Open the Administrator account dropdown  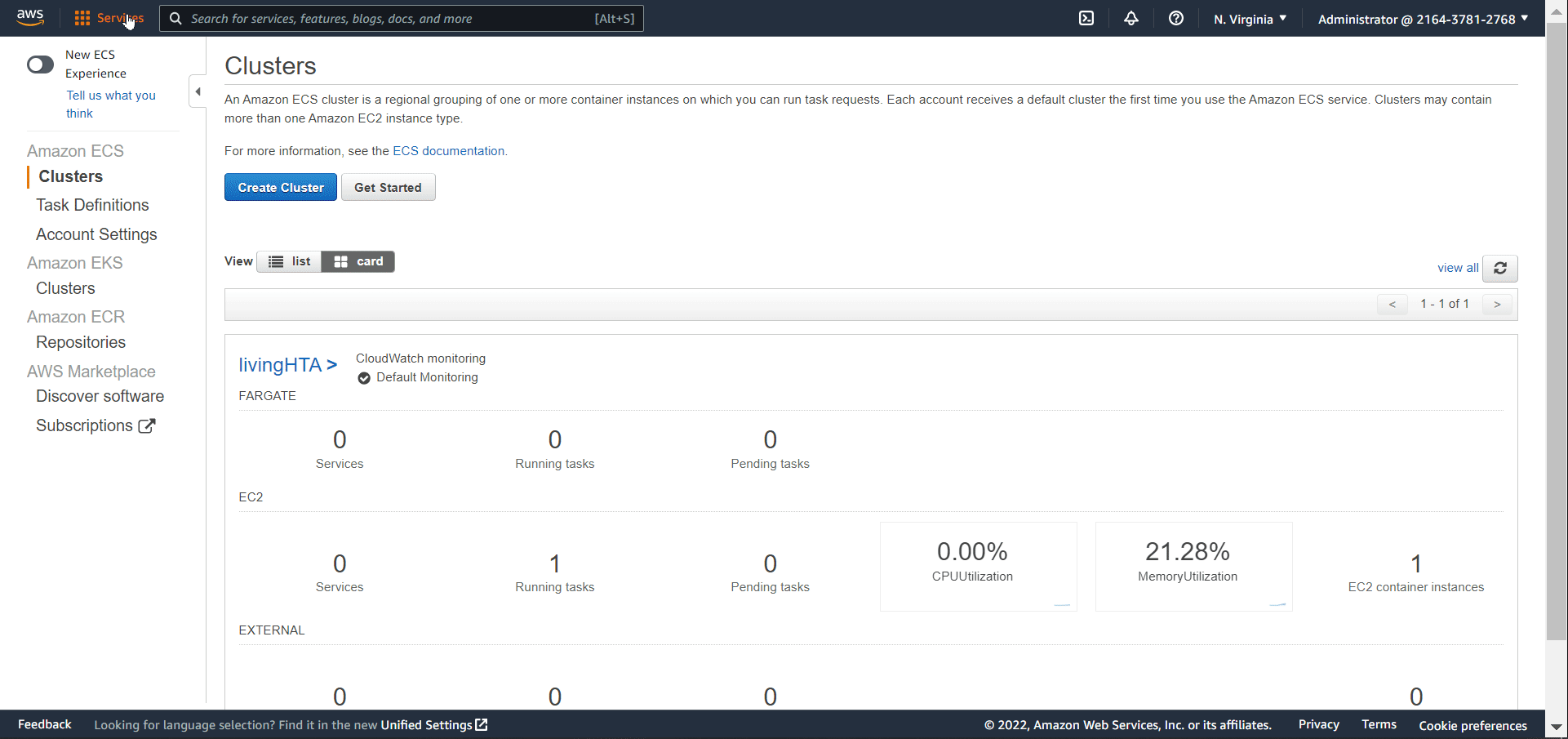point(1423,19)
